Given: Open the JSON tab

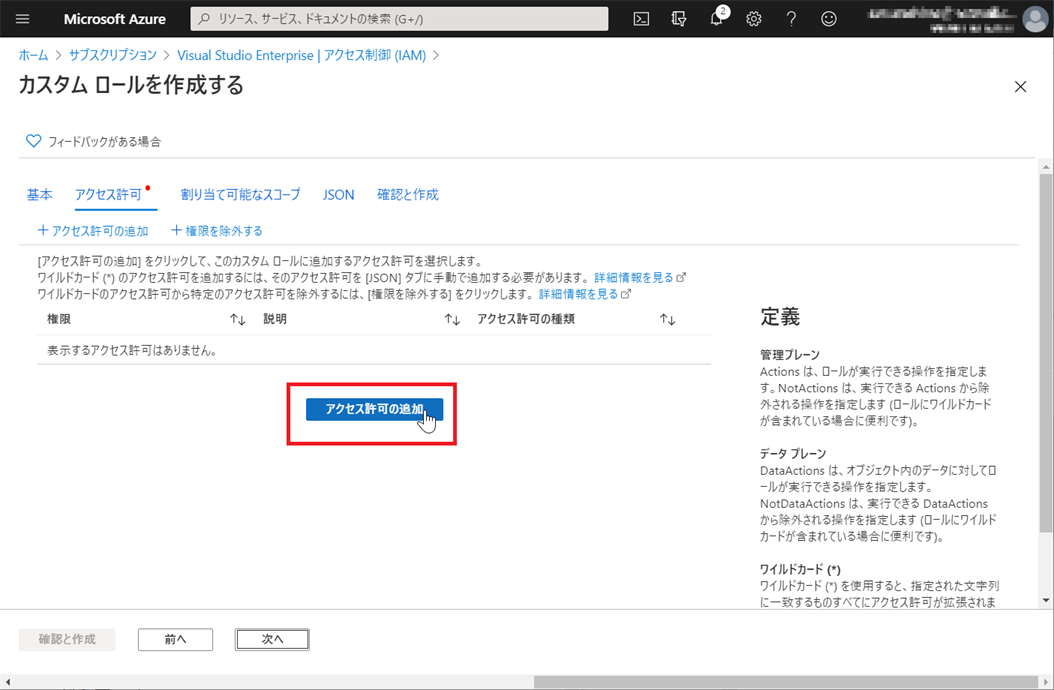Looking at the screenshot, I should (338, 194).
